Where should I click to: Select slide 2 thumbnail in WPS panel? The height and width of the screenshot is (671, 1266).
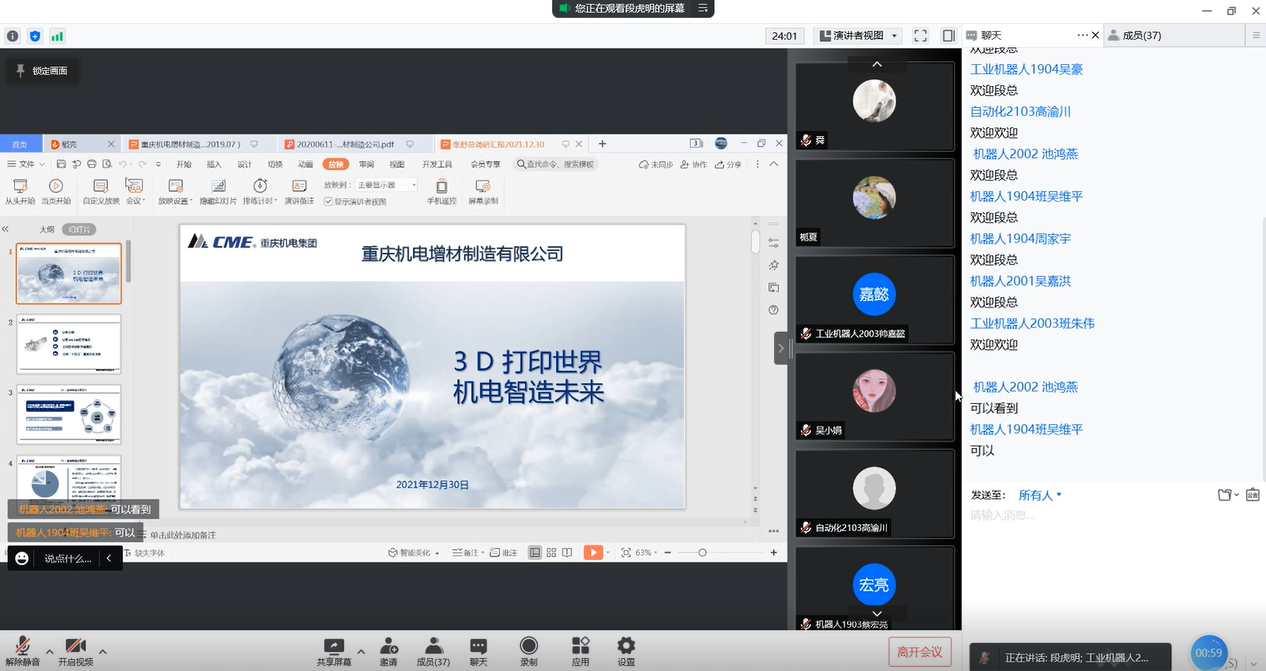(x=69, y=344)
